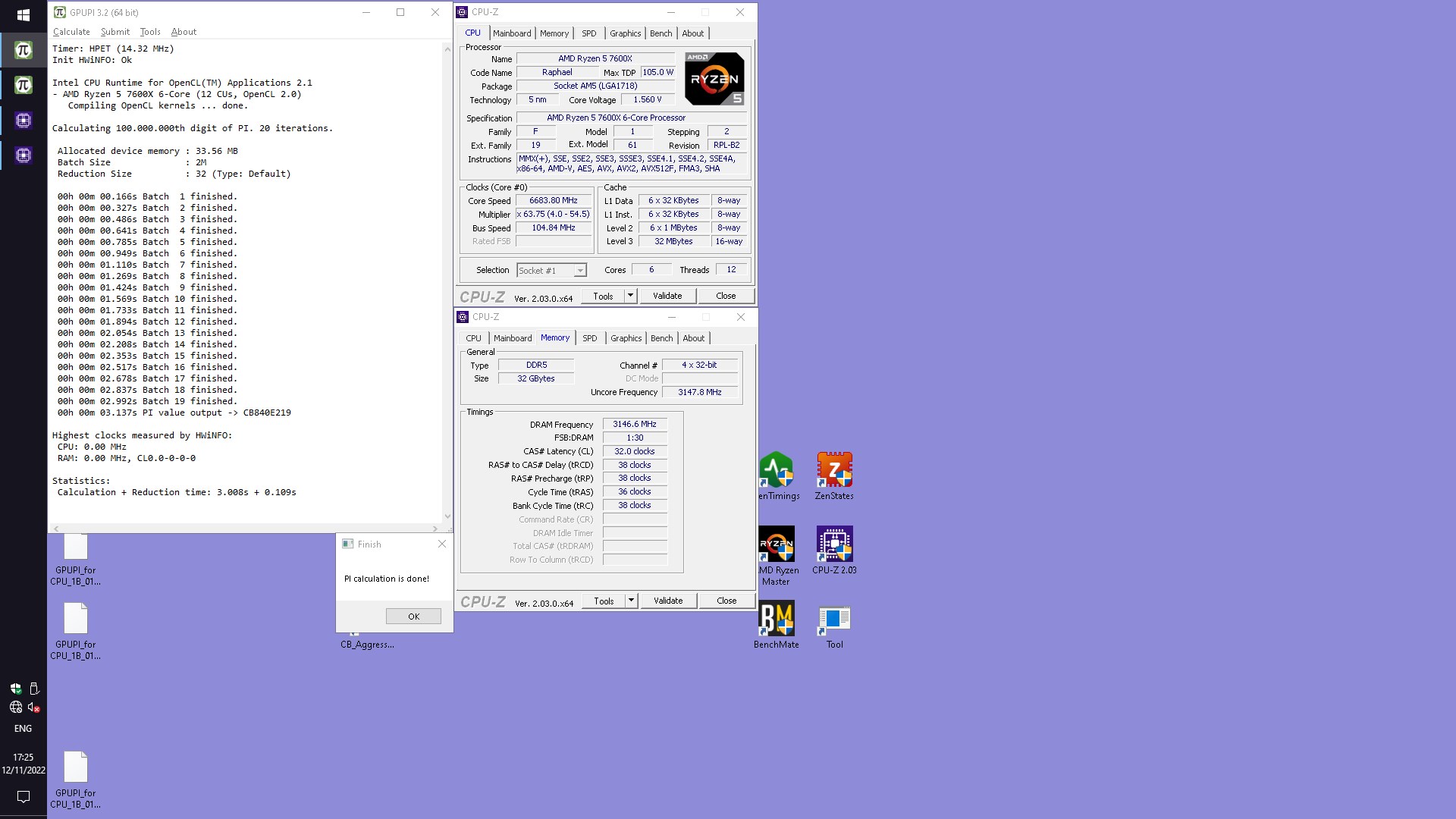
Task: Click Uncore Frequency value 3147.8 MHz
Action: (x=700, y=392)
